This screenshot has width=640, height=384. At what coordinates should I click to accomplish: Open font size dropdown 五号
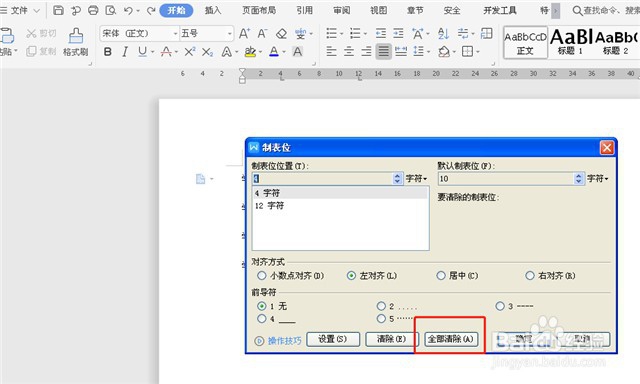point(230,33)
